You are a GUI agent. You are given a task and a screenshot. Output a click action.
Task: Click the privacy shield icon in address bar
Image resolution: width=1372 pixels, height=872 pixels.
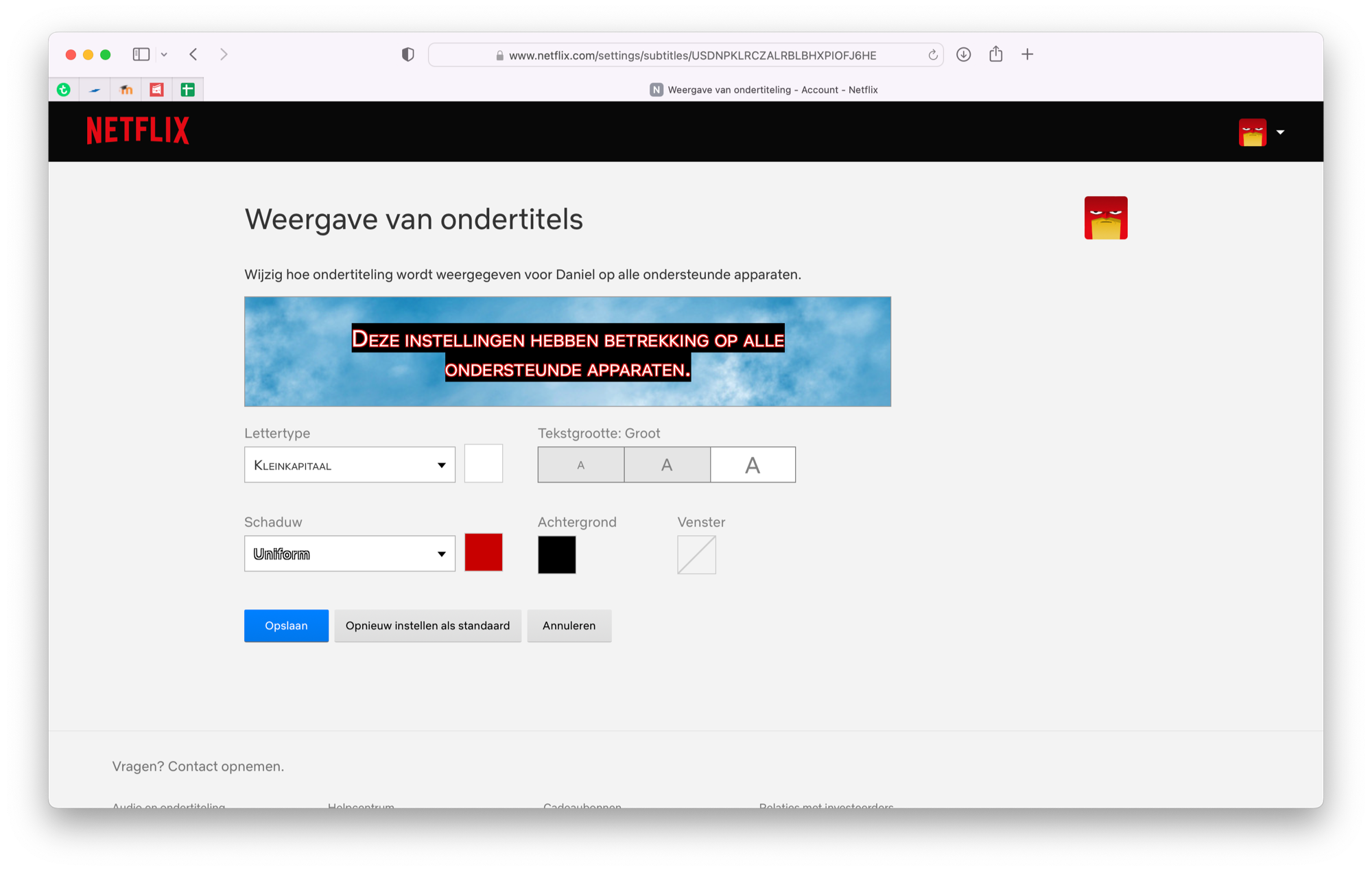coord(407,54)
